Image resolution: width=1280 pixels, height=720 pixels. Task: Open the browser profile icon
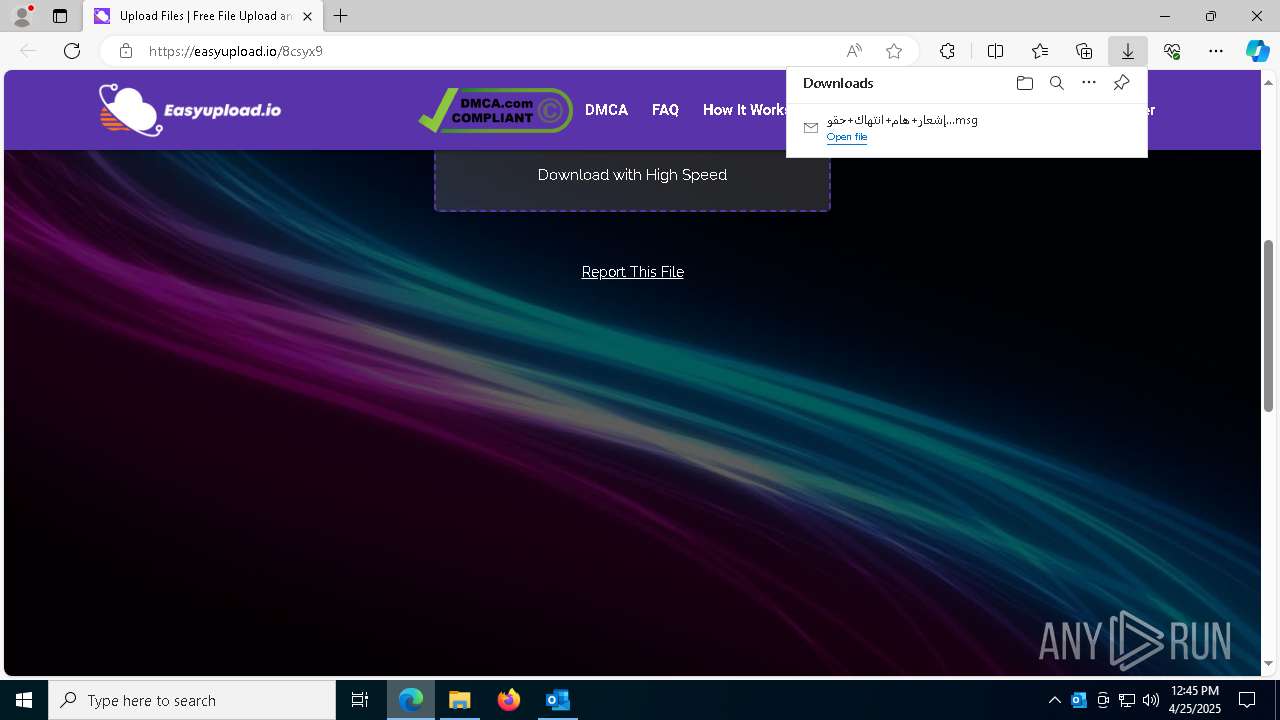pyautogui.click(x=21, y=16)
